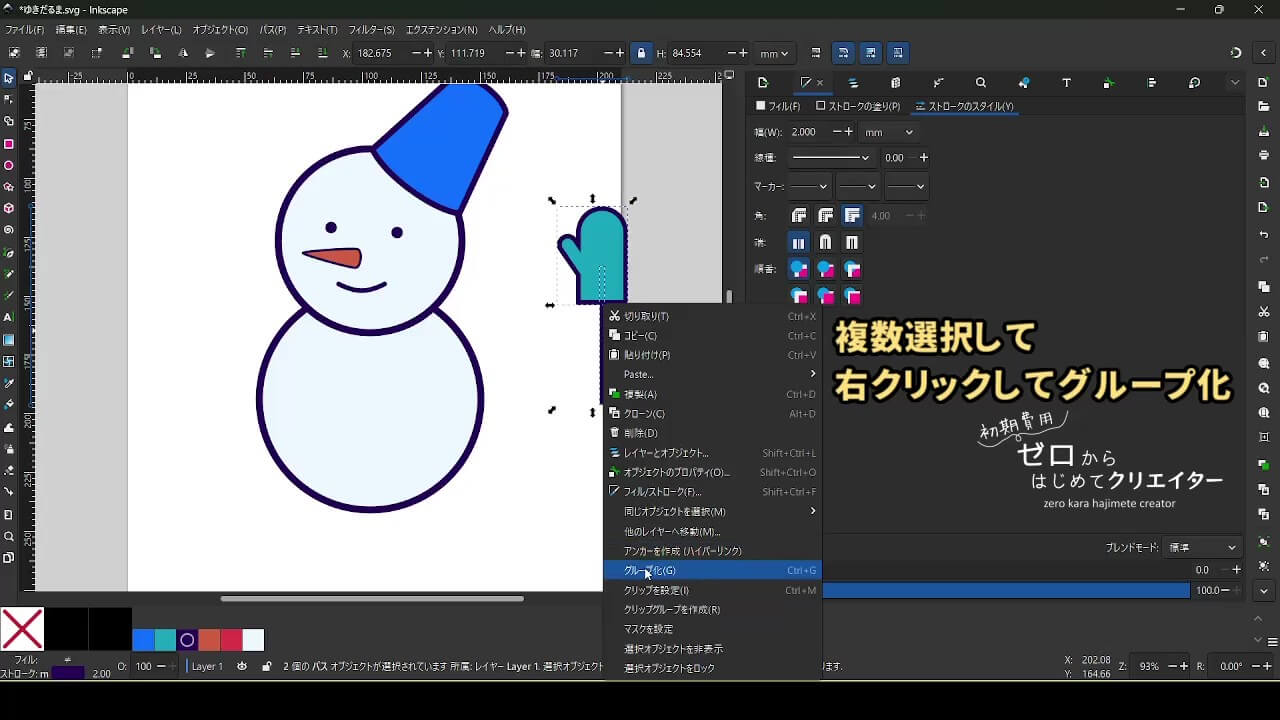Viewport: 1280px width, 720px height.
Task: Pick the Spiral tool from the toolbox
Action: click(x=9, y=230)
